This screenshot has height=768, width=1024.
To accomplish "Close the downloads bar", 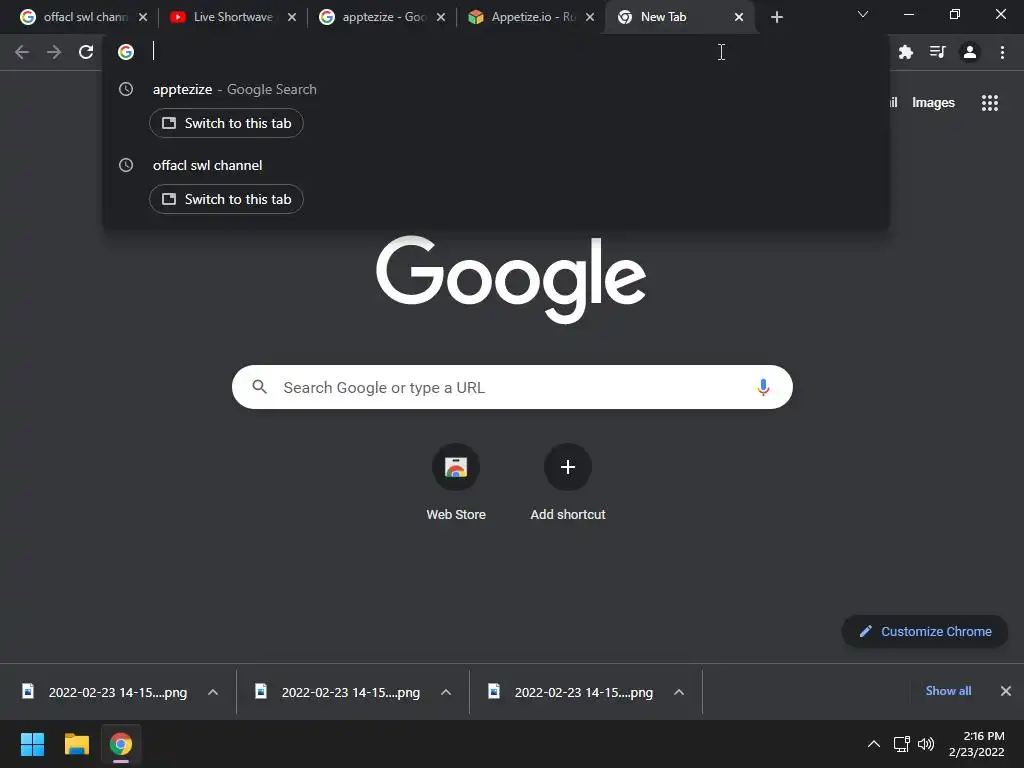I will [x=1006, y=691].
